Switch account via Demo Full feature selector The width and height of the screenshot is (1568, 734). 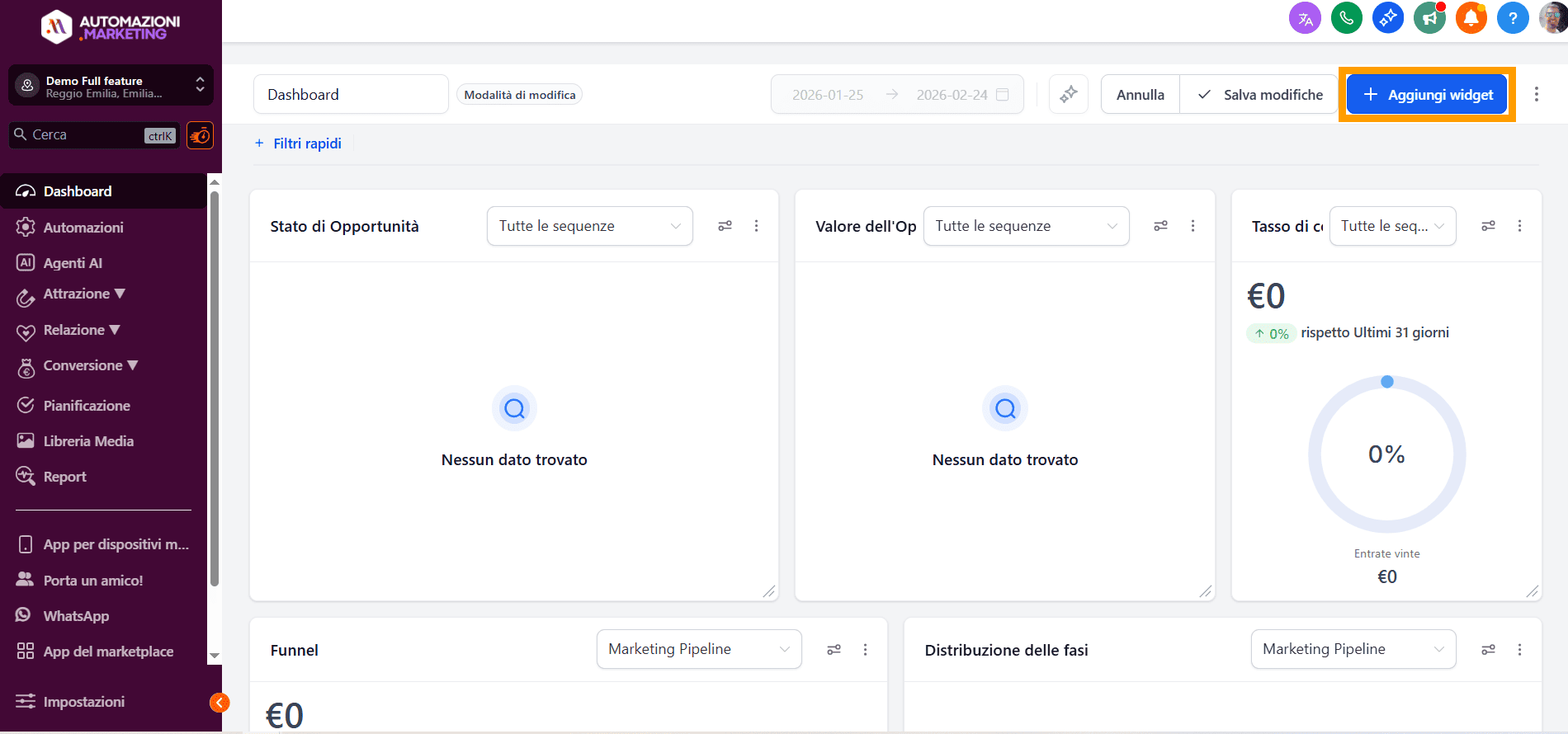click(111, 86)
